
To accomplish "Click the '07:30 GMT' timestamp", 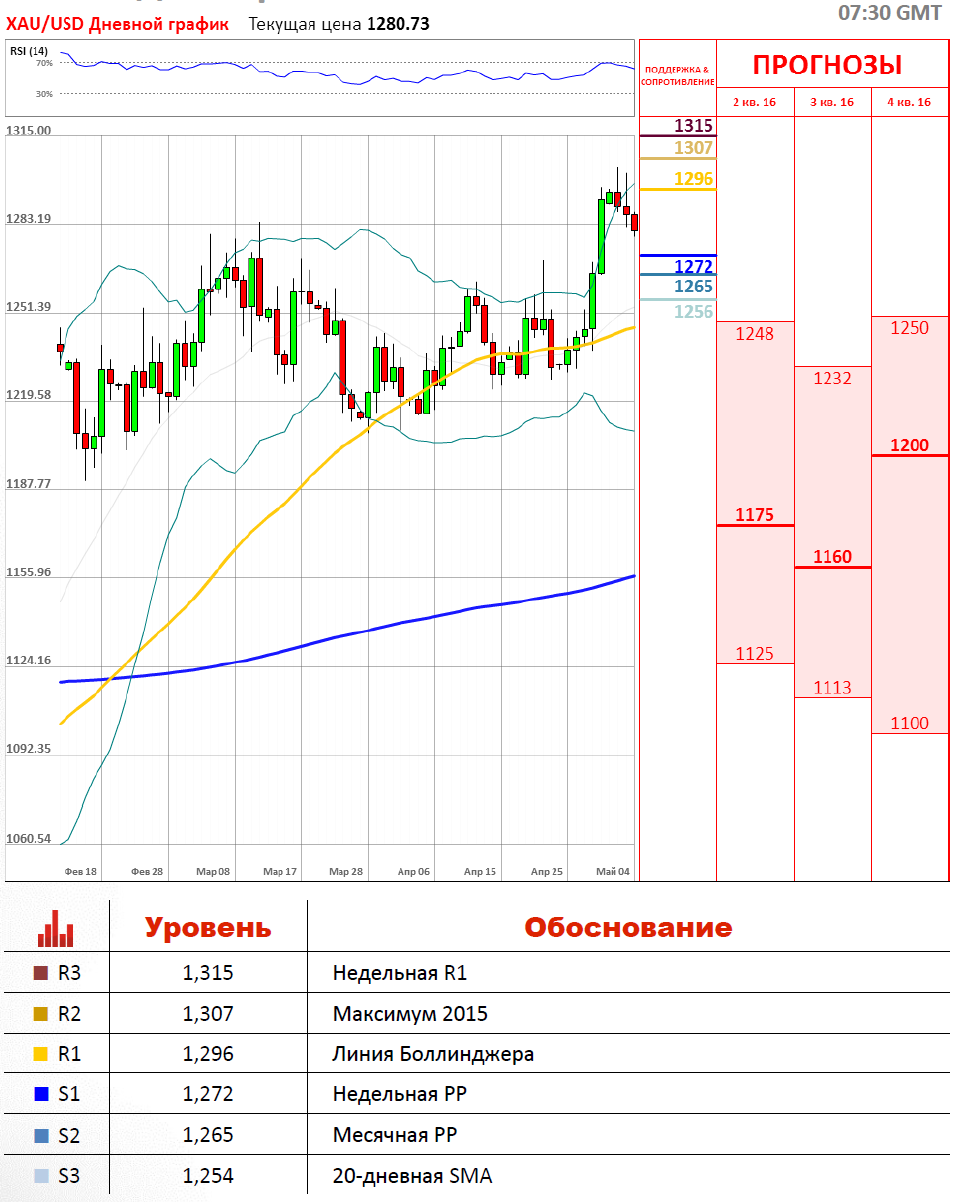I will coord(889,13).
